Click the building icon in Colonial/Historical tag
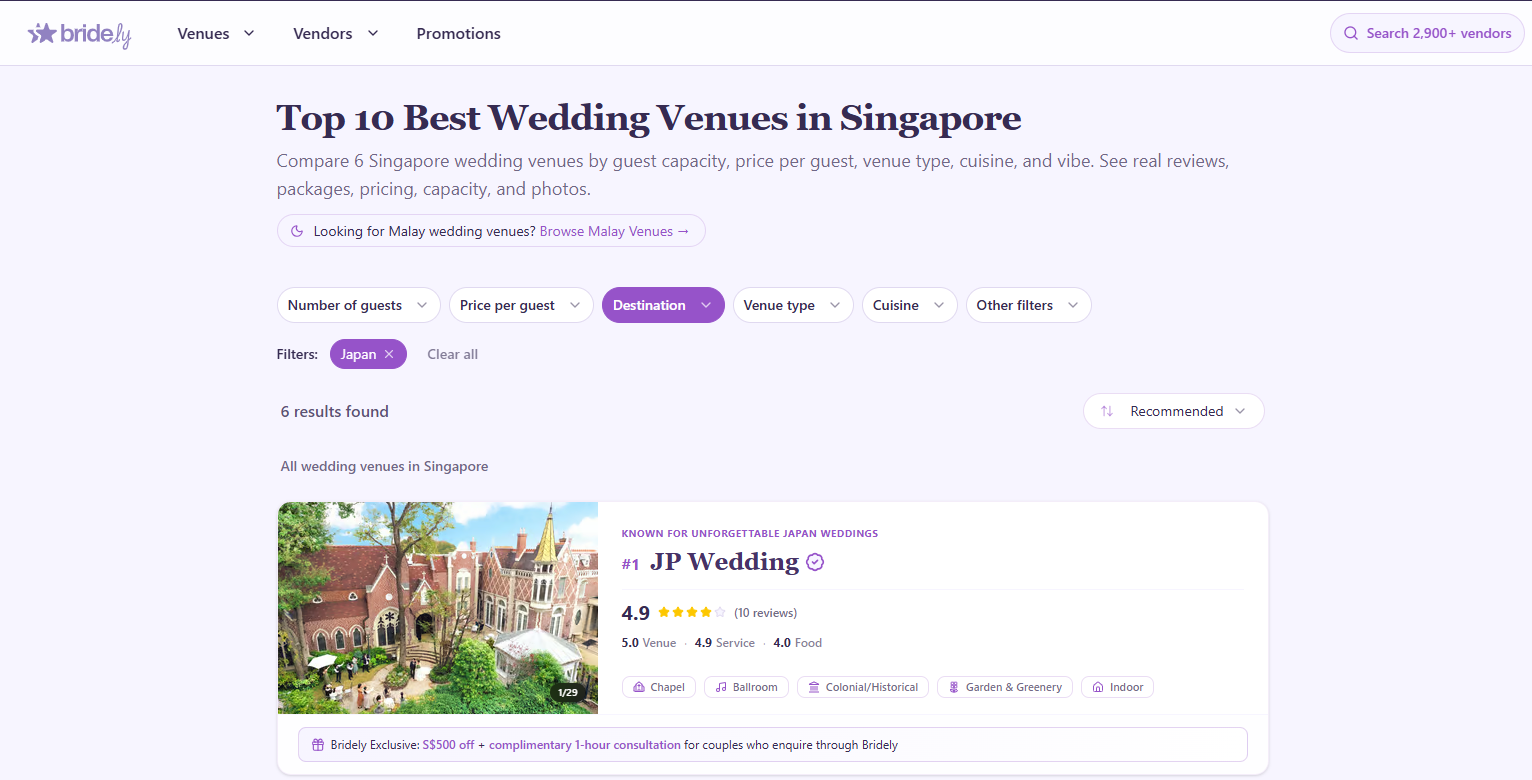 tap(814, 687)
